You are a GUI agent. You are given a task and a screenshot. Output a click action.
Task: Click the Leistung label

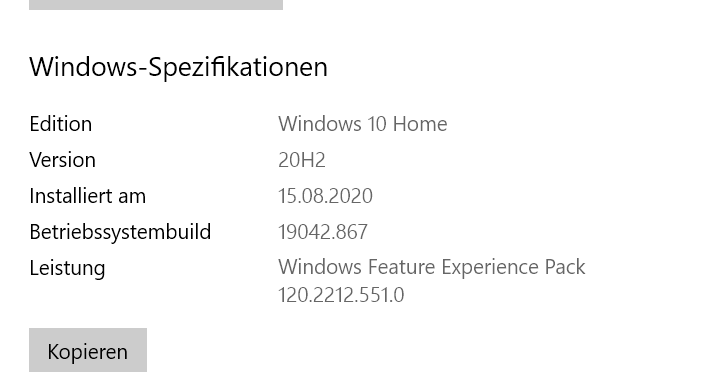click(67, 268)
